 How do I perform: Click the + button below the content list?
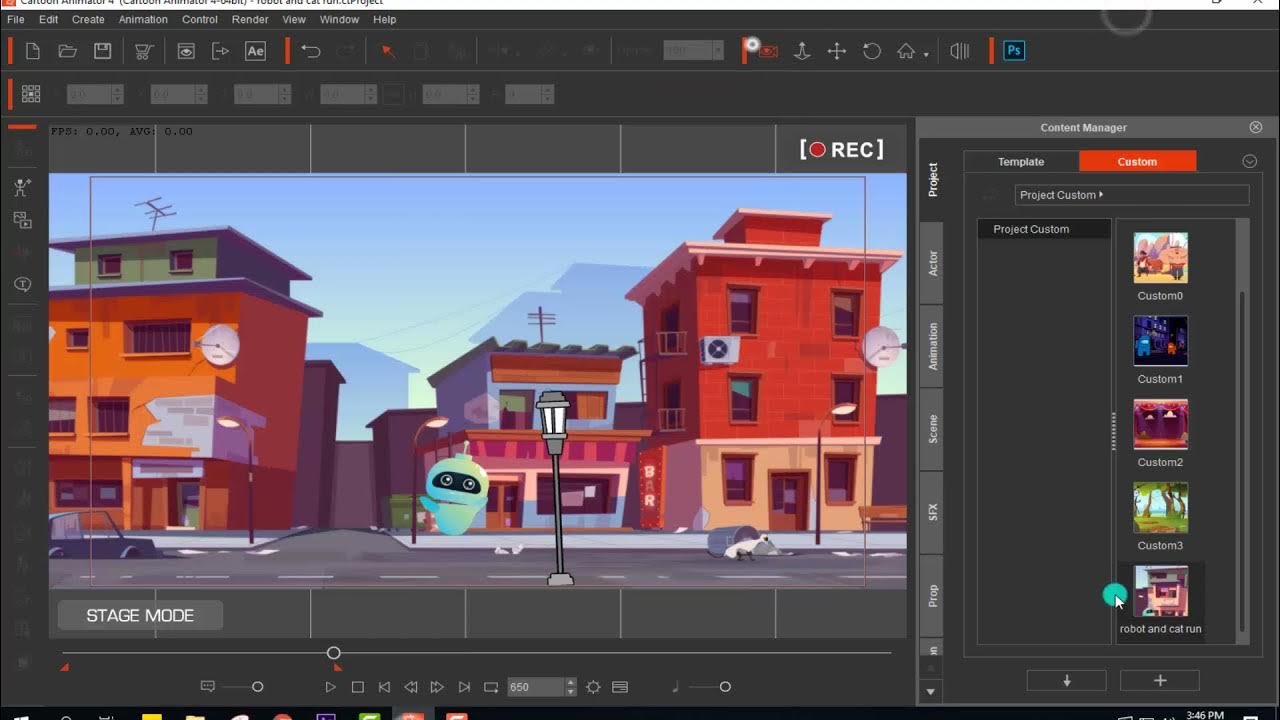pos(1159,679)
